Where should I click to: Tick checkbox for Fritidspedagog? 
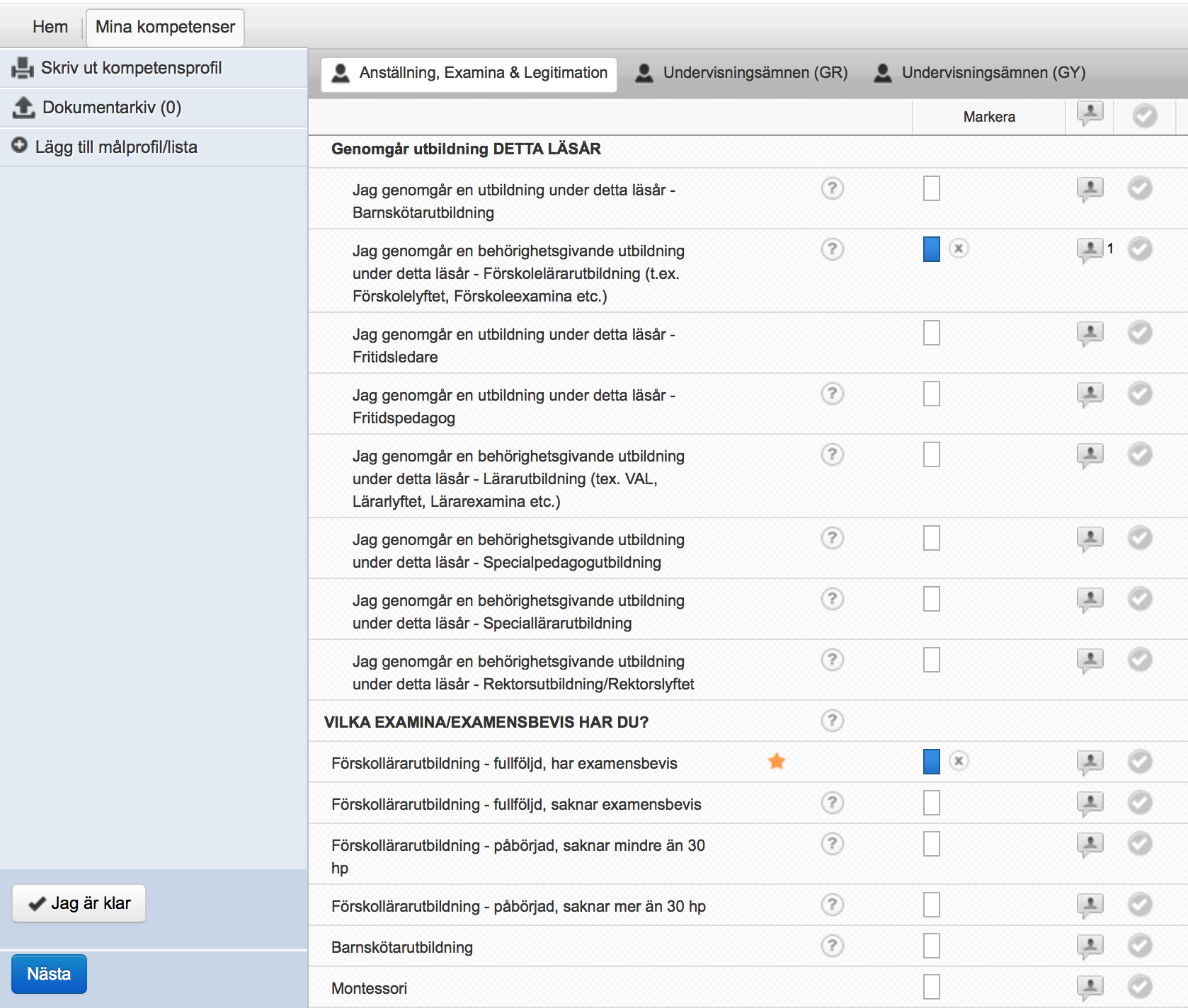(x=932, y=394)
